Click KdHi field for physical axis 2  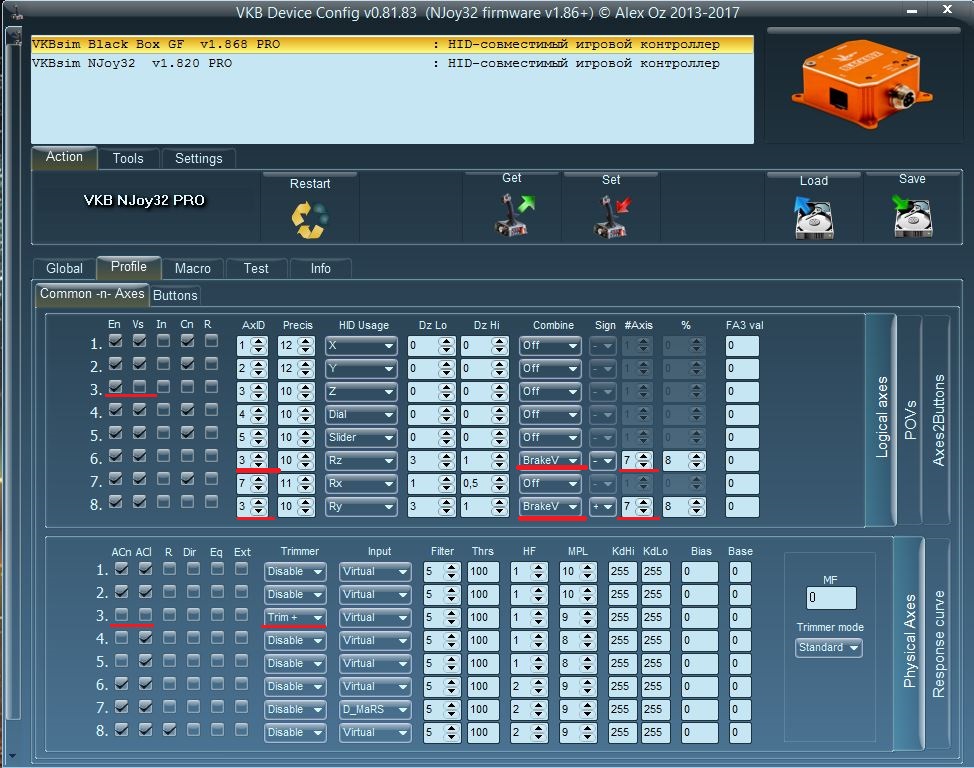(x=622, y=595)
